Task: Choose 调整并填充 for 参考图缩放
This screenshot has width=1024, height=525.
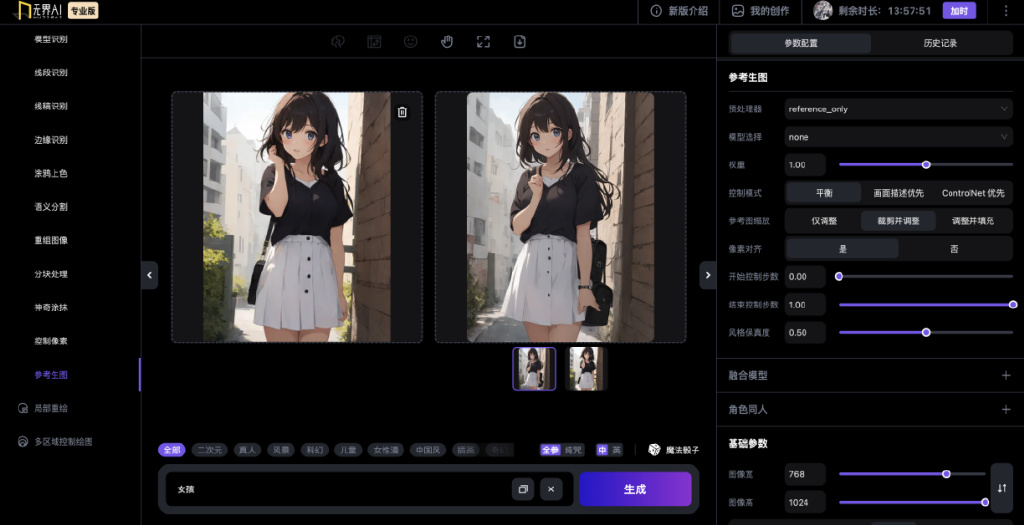Action: (x=973, y=221)
